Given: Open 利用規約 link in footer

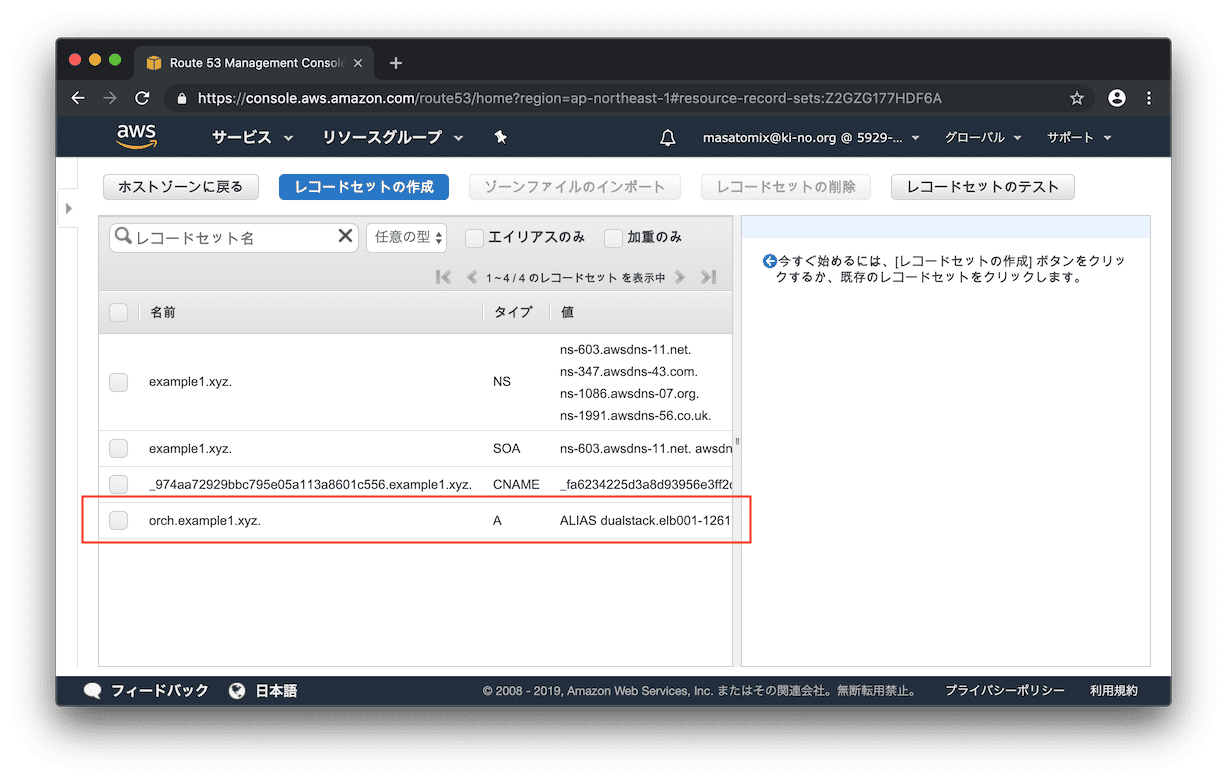Looking at the screenshot, I should (1114, 691).
